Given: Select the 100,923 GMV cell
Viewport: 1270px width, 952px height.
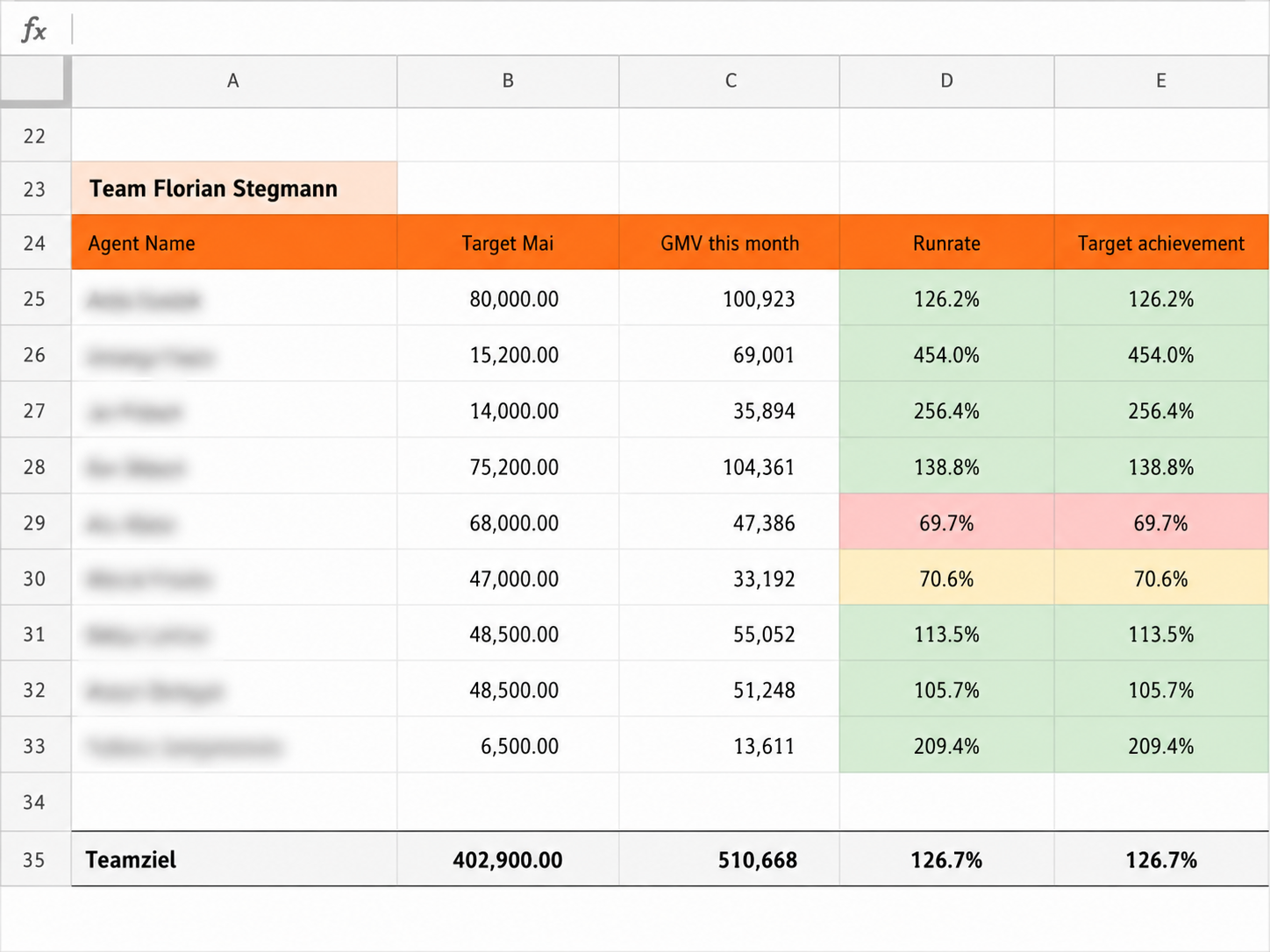Looking at the screenshot, I should click(x=729, y=299).
